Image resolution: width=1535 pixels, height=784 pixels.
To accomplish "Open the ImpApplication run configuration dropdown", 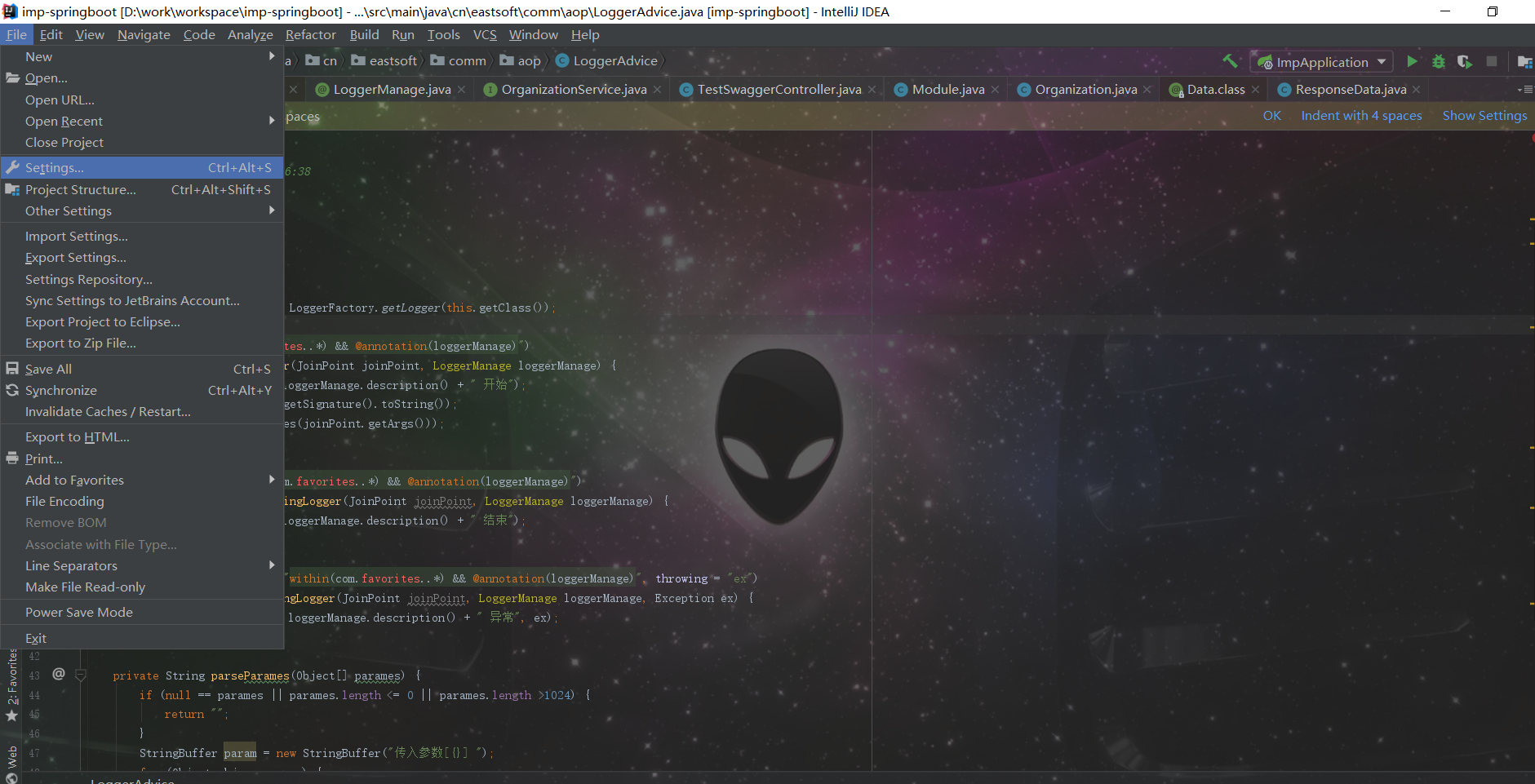I will (x=1322, y=62).
